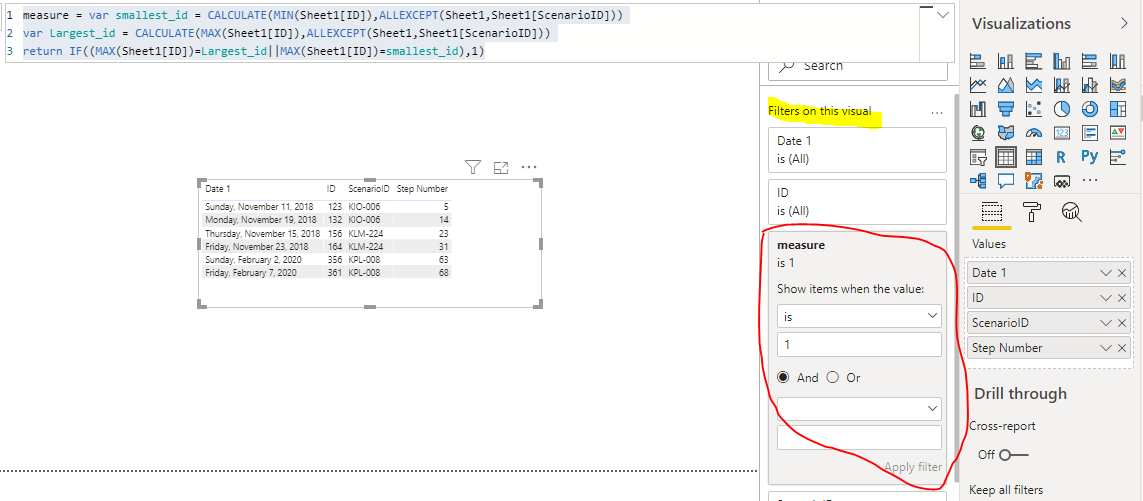Select the And radio button
Image resolution: width=1143 pixels, height=501 pixels.
tap(784, 378)
